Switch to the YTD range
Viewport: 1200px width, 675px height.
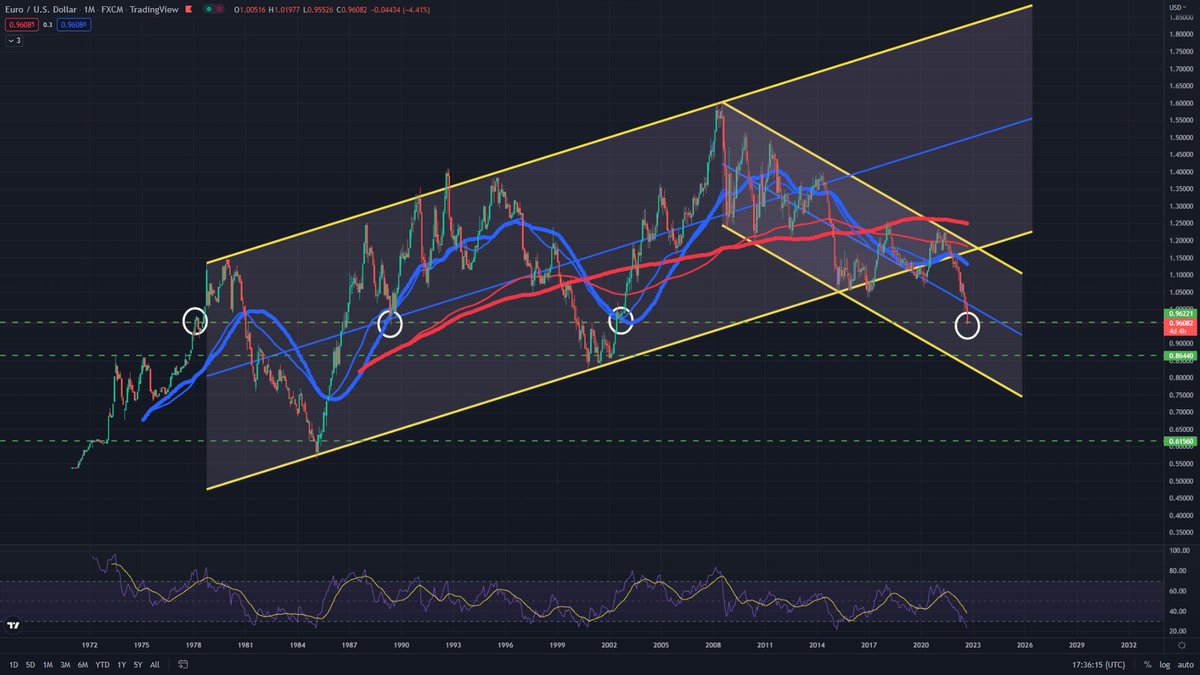(x=102, y=664)
